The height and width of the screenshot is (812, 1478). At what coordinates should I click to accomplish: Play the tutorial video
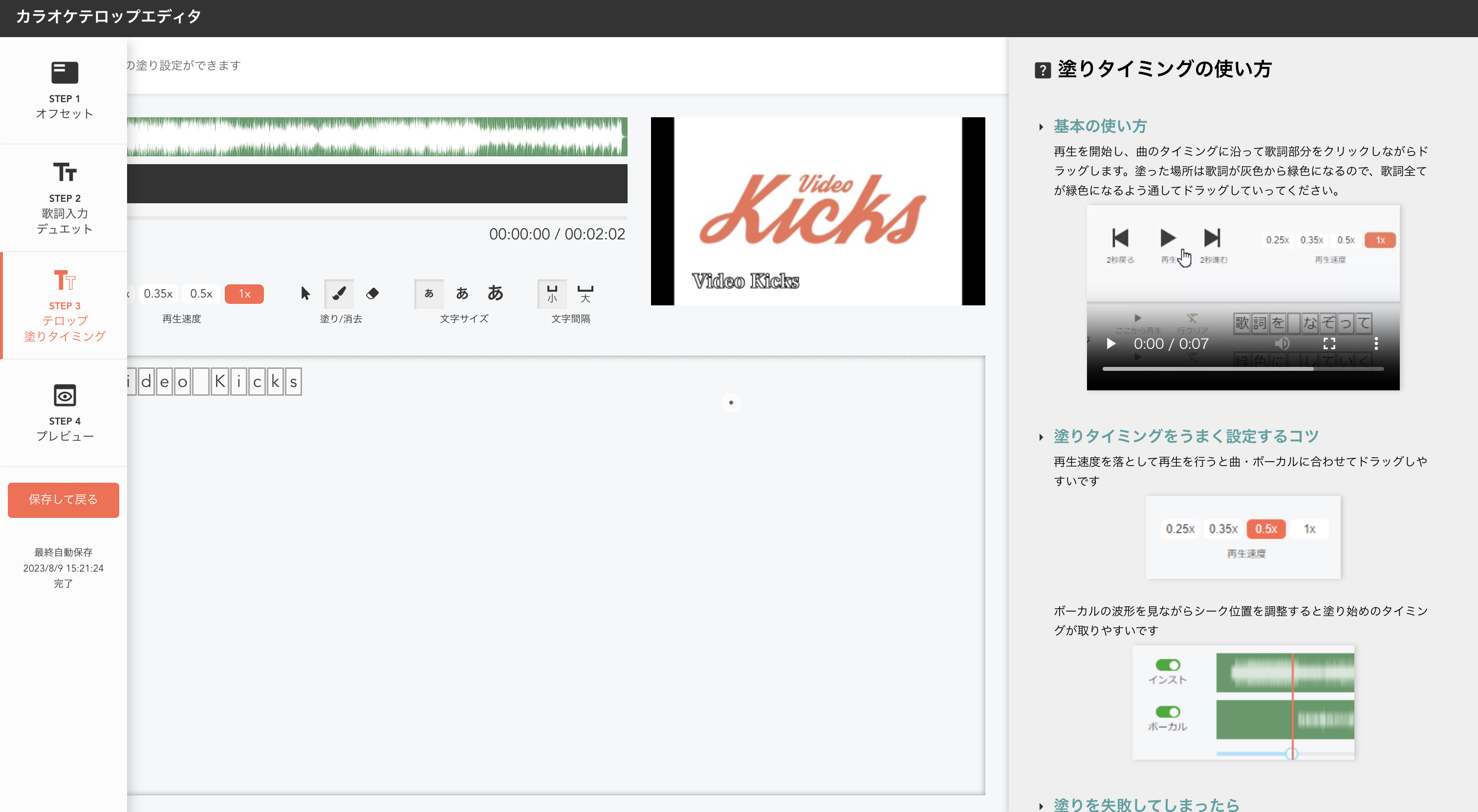tap(1111, 343)
